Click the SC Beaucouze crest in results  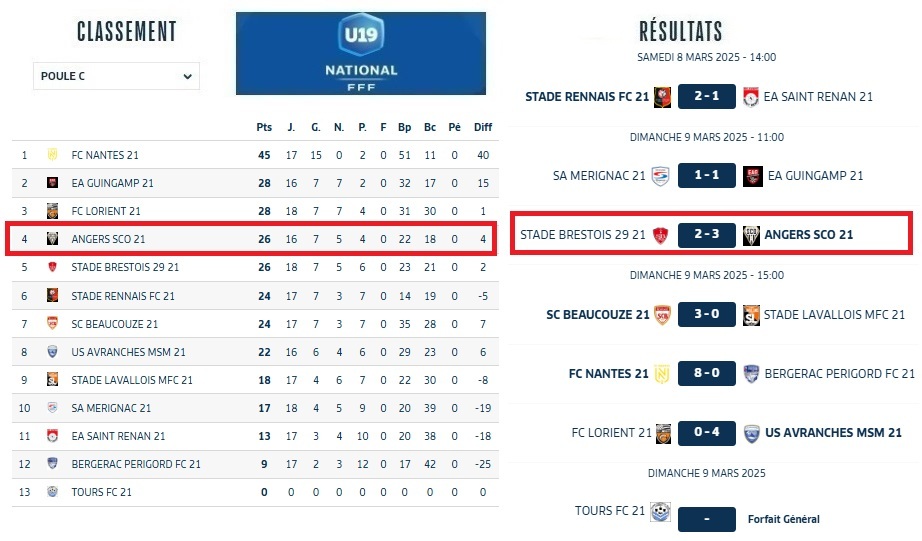coord(662,315)
